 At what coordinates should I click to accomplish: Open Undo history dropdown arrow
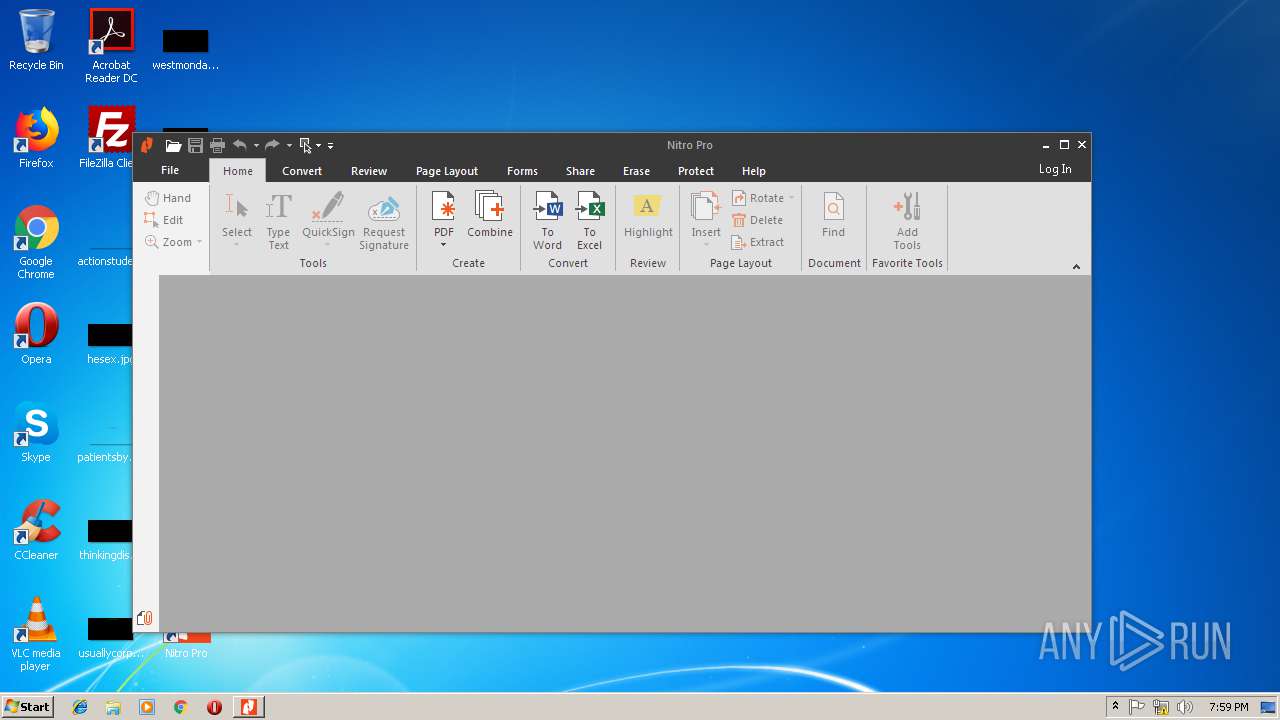tap(256, 146)
